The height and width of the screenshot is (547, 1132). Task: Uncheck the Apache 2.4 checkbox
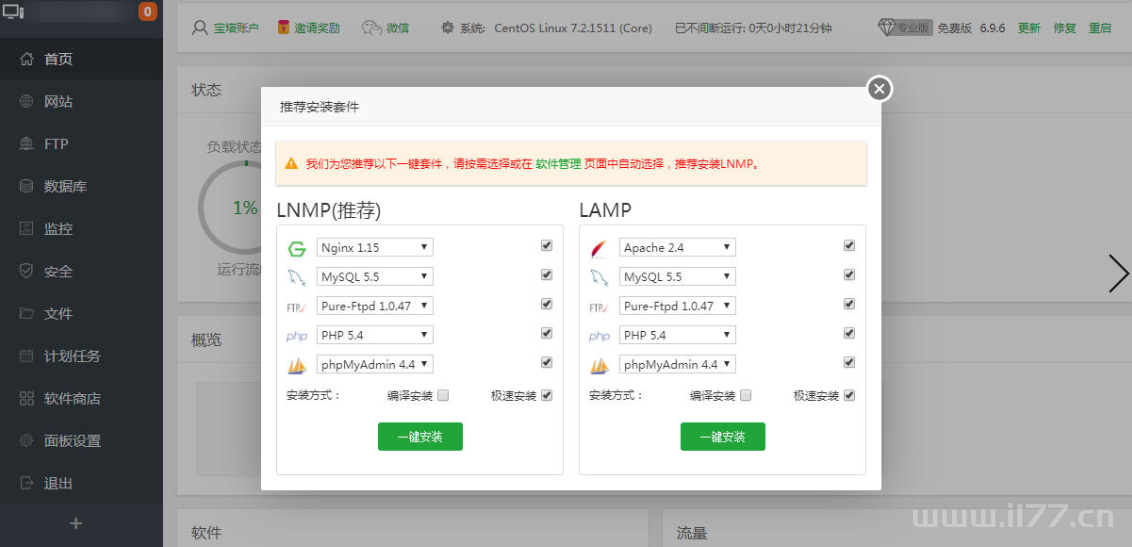tap(849, 245)
